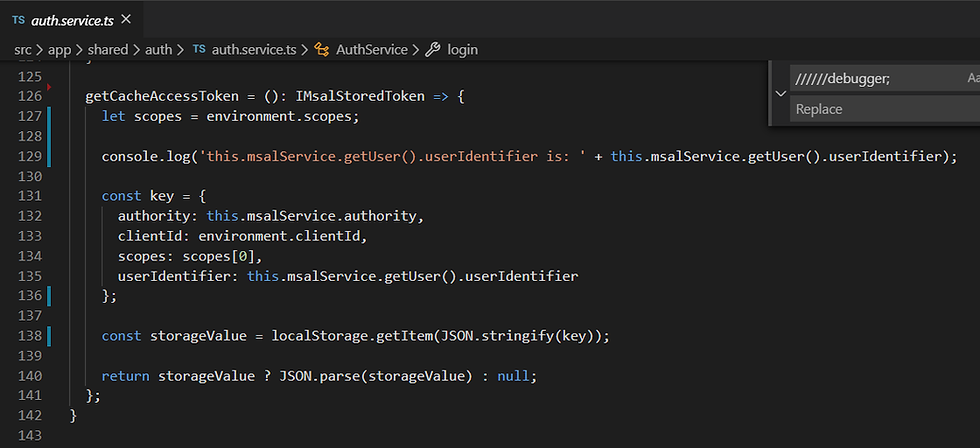Click the login method wrench icon
Image resolution: width=980 pixels, height=448 pixels.
point(433,49)
